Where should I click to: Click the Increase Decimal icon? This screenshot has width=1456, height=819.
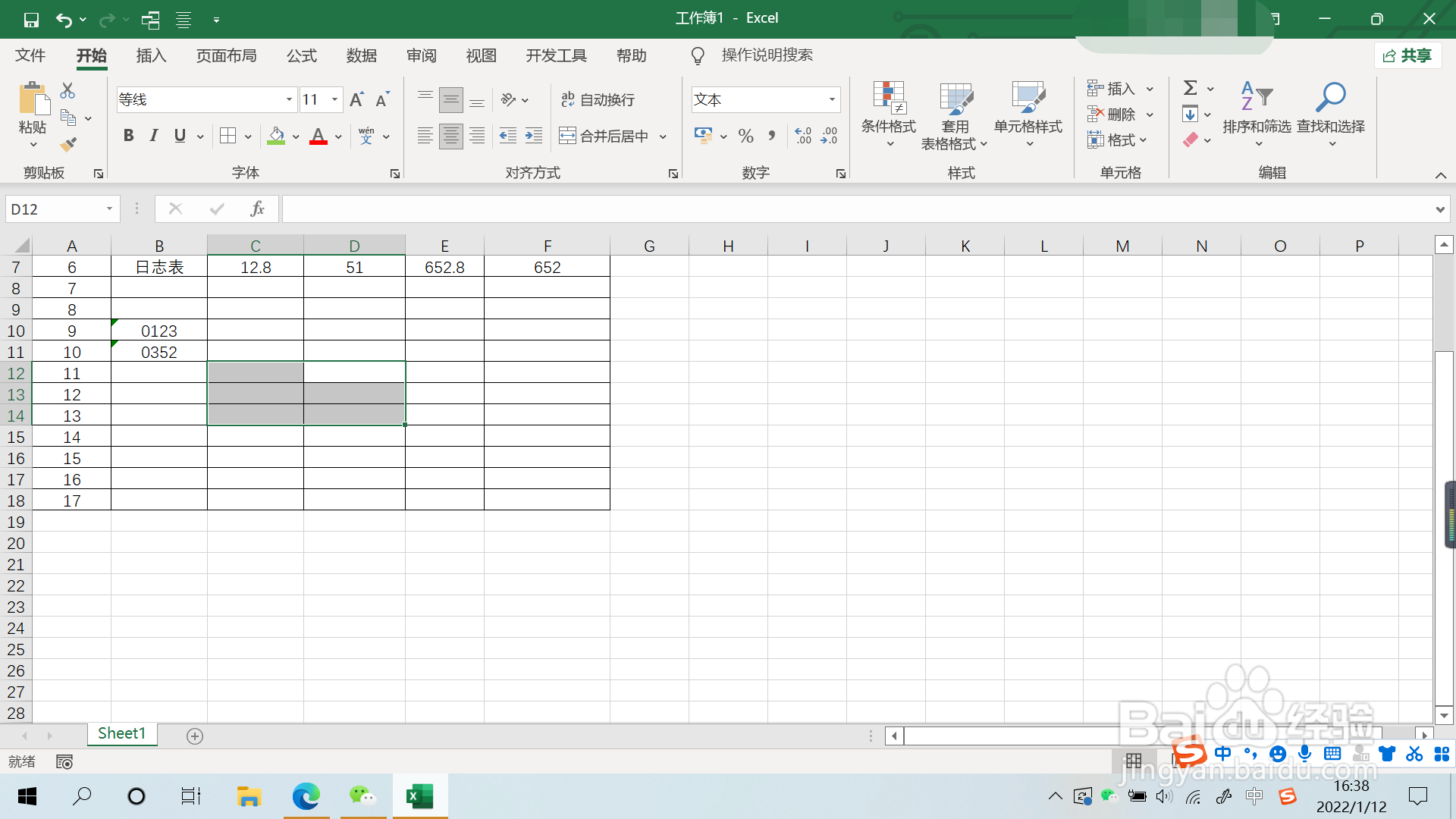803,136
